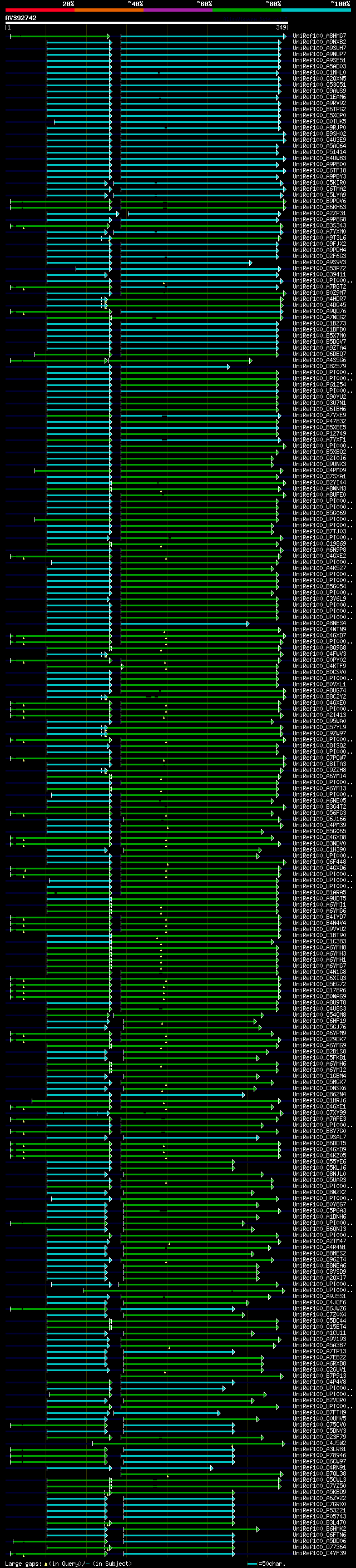The width and height of the screenshot is (356, 1568).
Task: Select the UniRef100_O82579 label
Action: pyautogui.click(x=319, y=366)
